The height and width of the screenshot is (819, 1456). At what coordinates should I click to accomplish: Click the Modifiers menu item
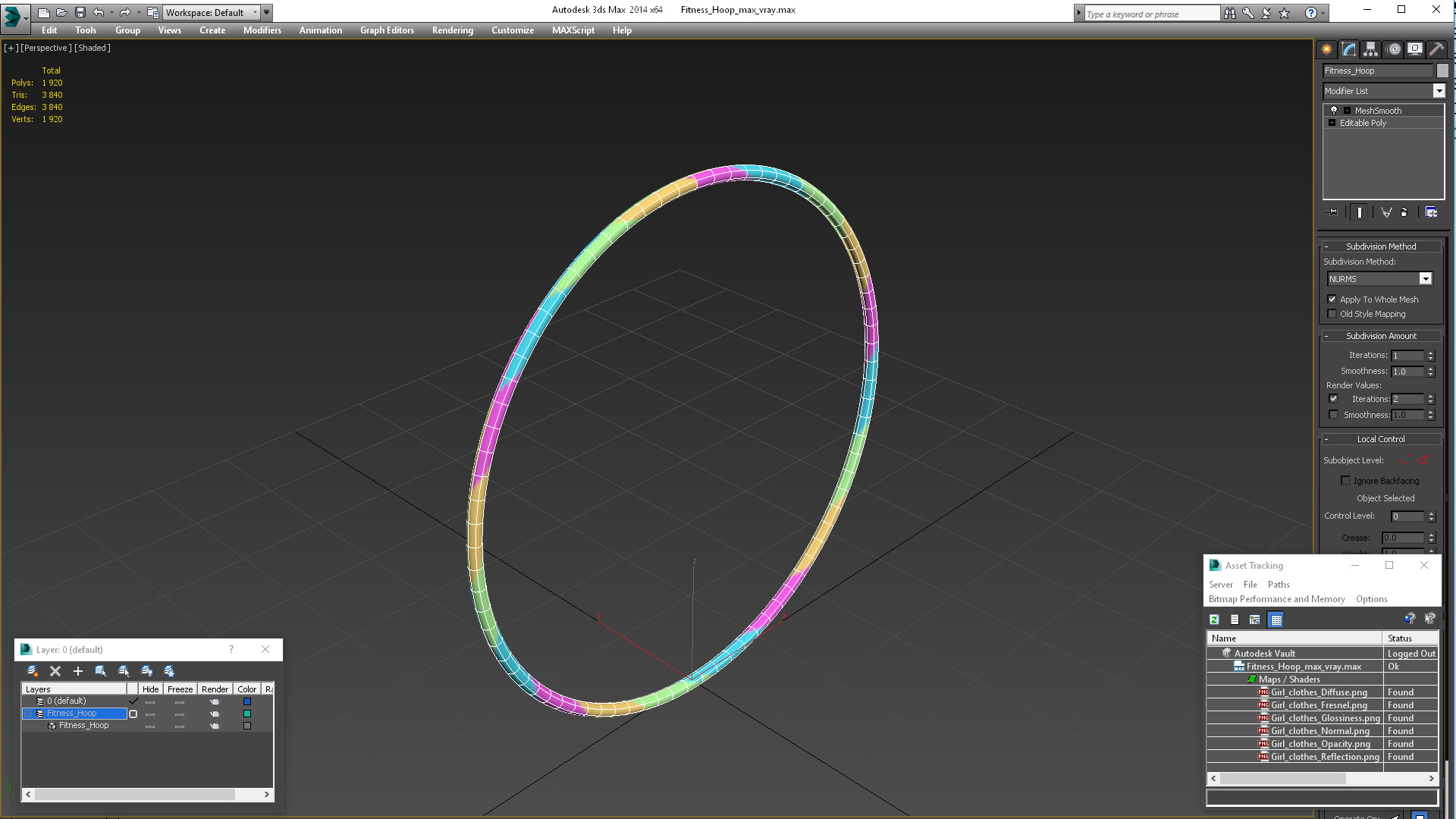click(260, 30)
